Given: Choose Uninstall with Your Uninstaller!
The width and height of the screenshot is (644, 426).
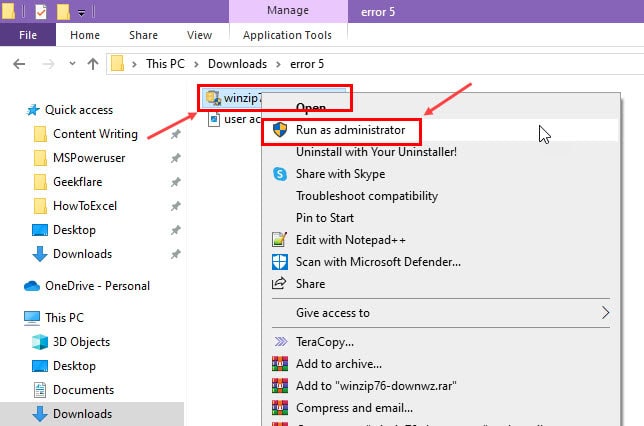Looking at the screenshot, I should pyautogui.click(x=440, y=152).
